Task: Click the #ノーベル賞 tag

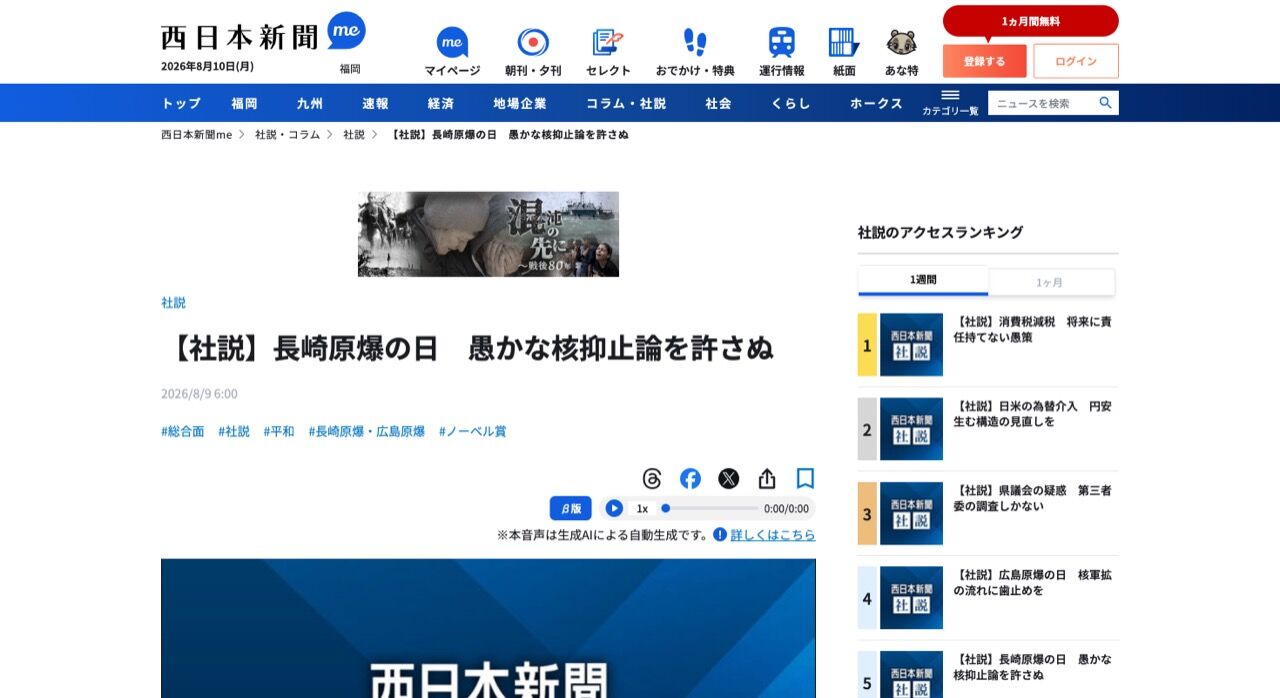Action: pyautogui.click(x=473, y=431)
